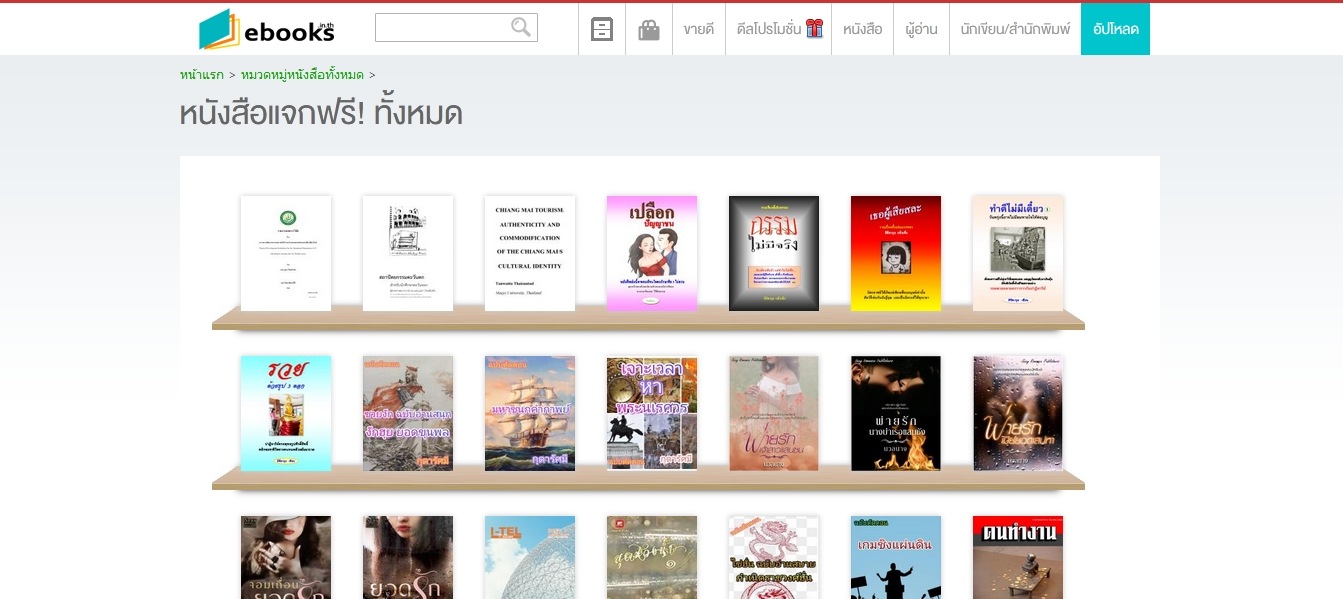Open the sailing ship มหาขุนคลำภาพย์ book
Image resolution: width=1343 pixels, height=599 pixels.
530,413
